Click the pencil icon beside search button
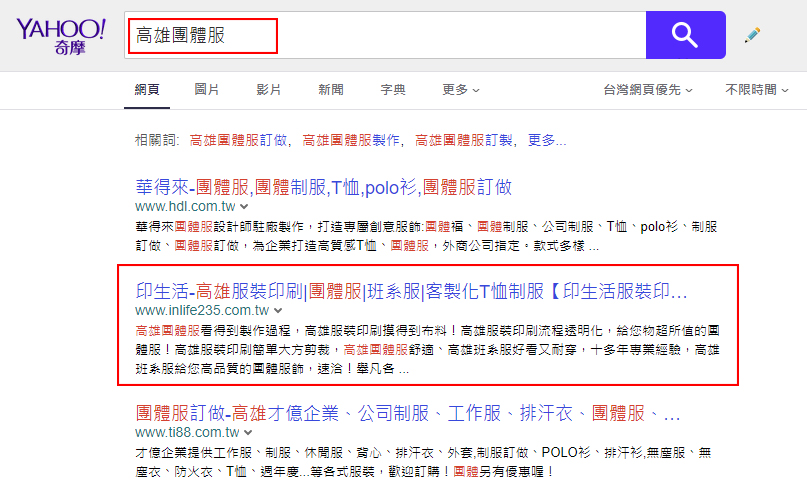 (752, 35)
